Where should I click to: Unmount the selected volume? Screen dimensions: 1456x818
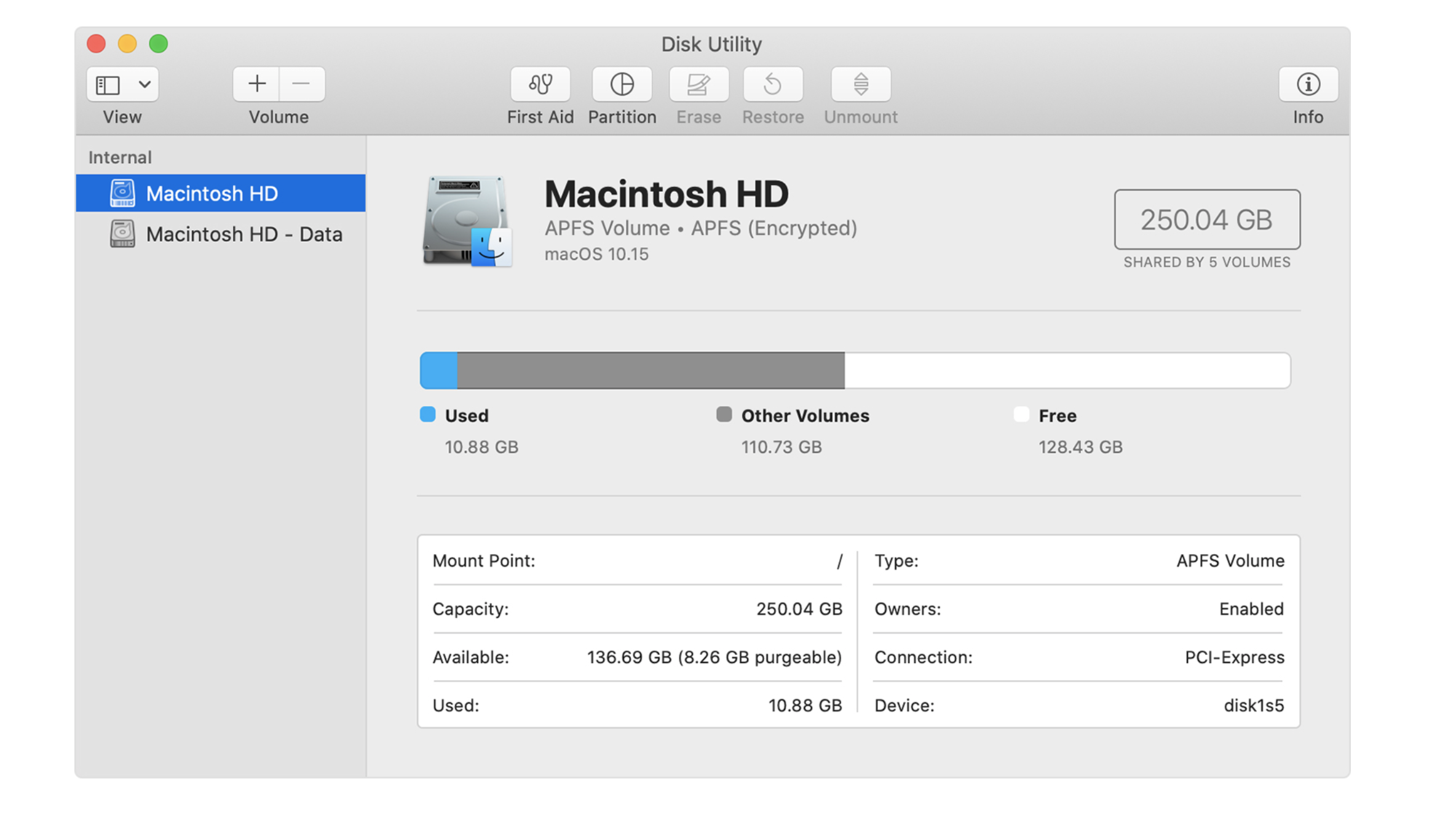click(x=860, y=84)
